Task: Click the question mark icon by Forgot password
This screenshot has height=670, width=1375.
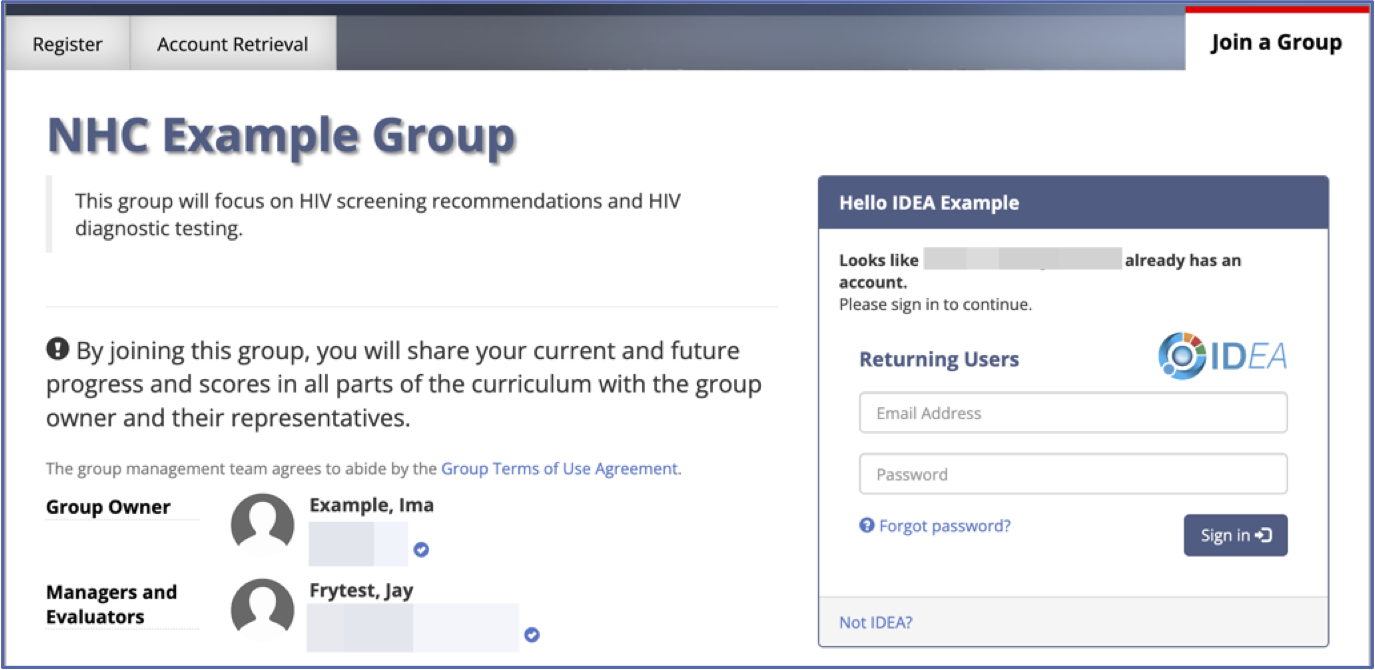Action: (867, 525)
